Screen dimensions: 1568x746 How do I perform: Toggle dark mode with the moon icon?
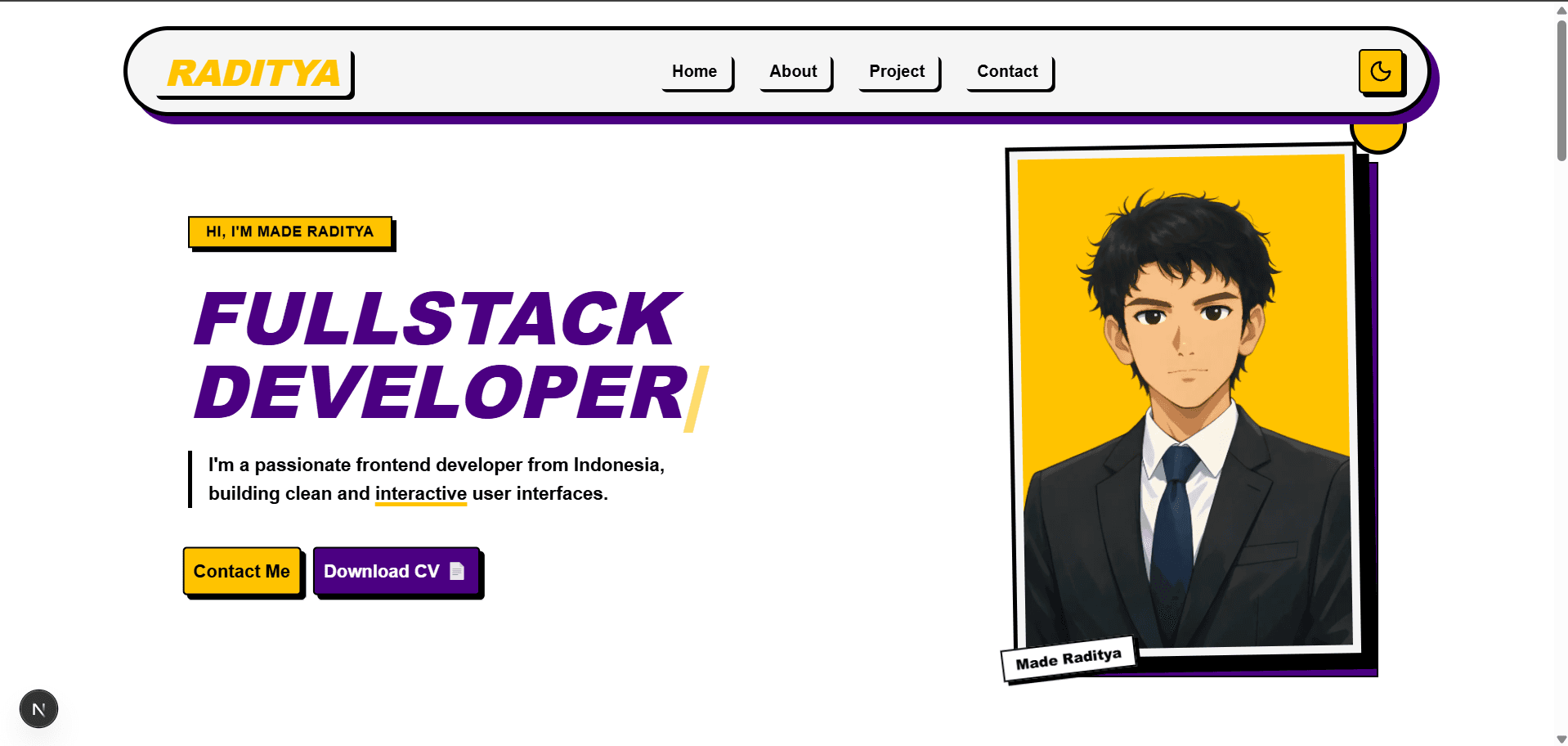[x=1381, y=71]
